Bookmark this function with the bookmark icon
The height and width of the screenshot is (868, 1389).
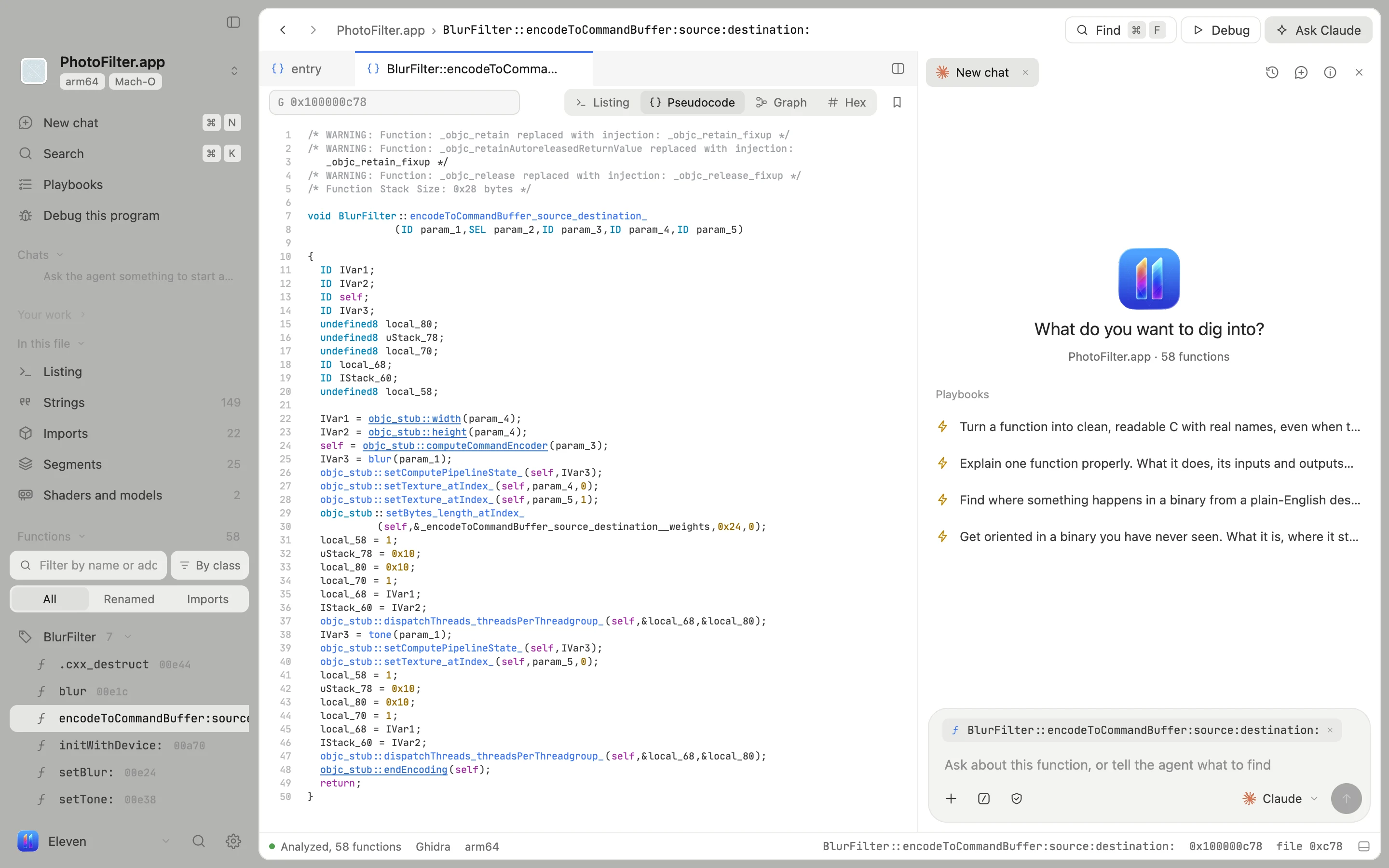(x=897, y=102)
